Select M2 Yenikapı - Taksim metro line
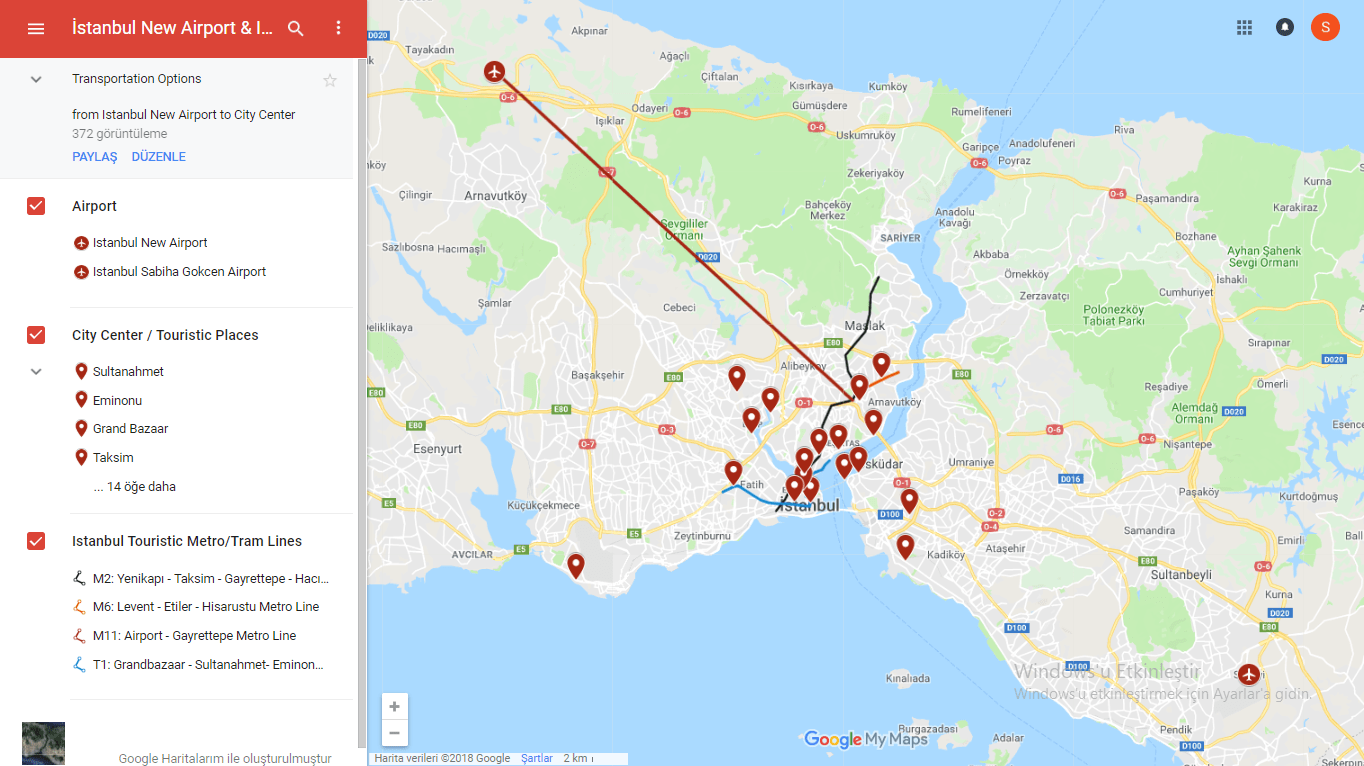 click(x=211, y=579)
